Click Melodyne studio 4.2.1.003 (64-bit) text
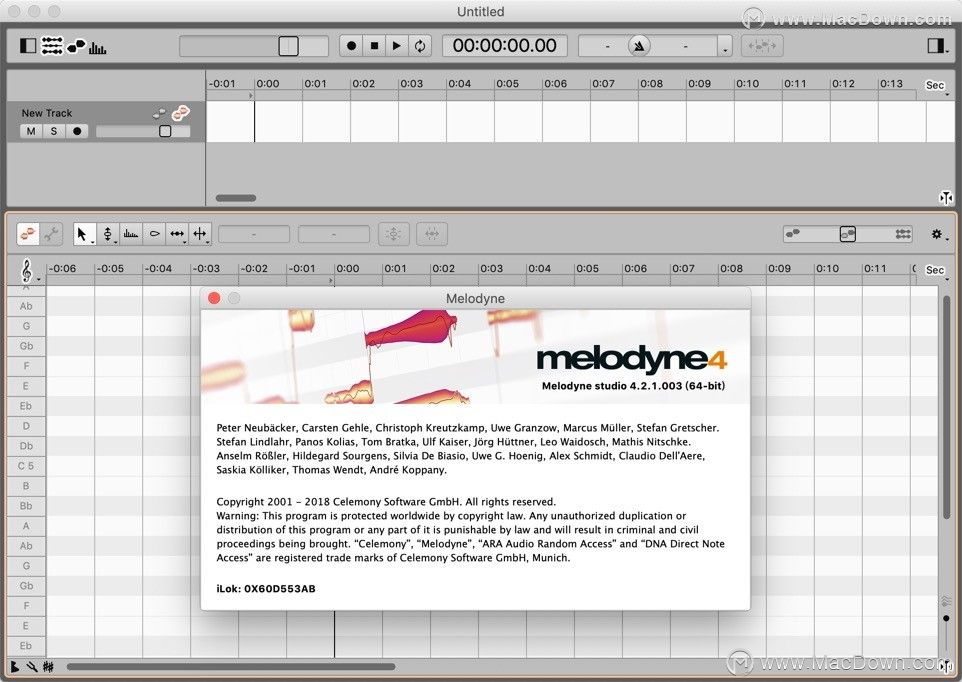This screenshot has width=962, height=682. [633, 386]
